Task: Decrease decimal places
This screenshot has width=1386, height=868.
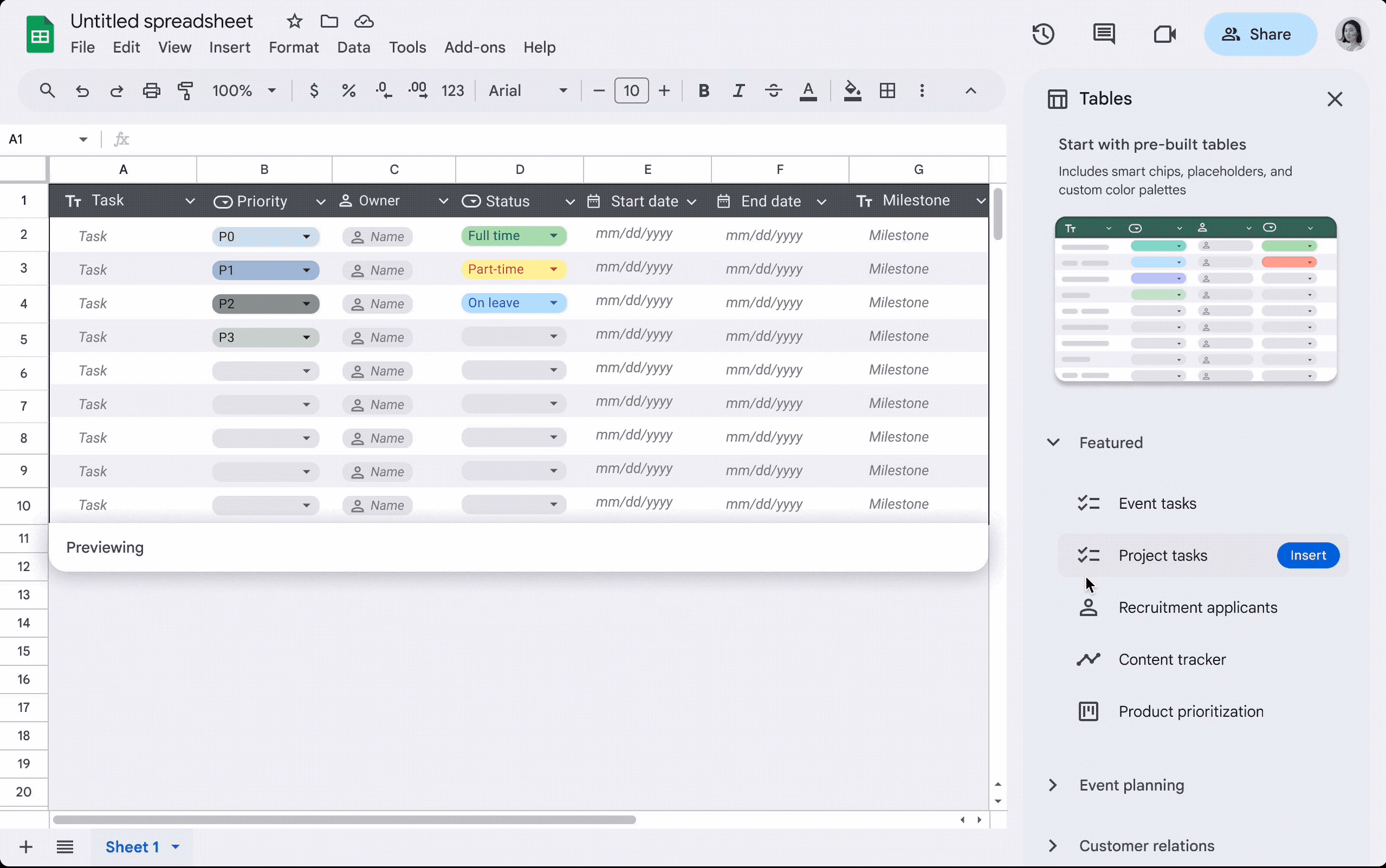Action: pos(384,90)
